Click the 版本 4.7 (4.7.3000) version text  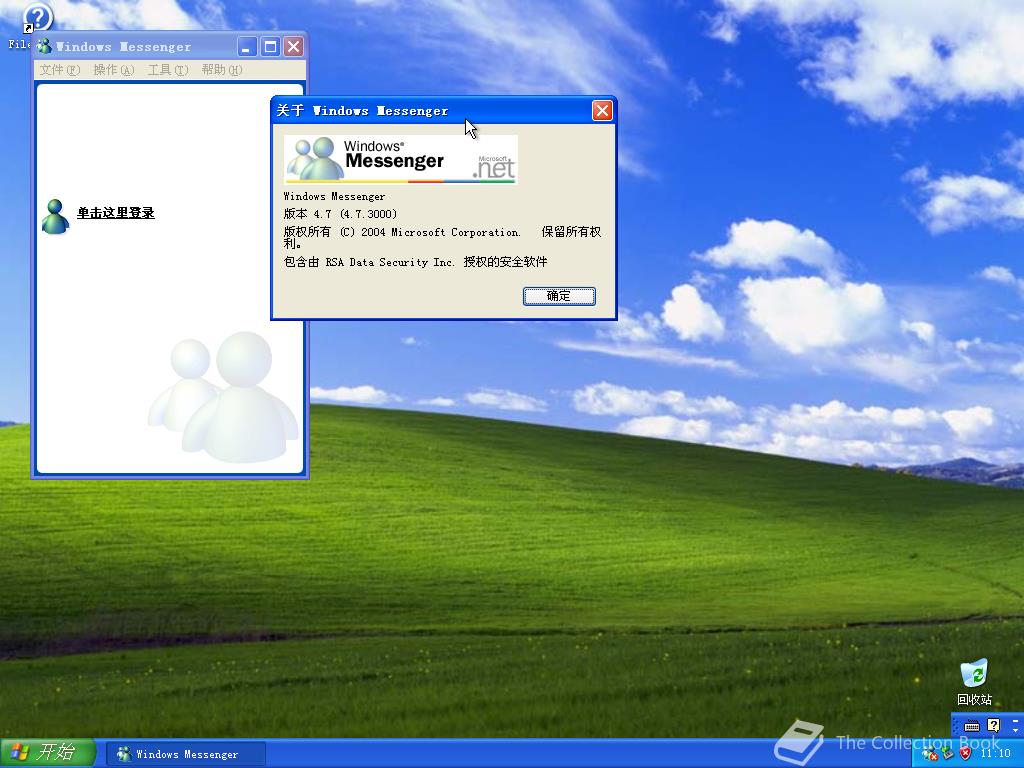click(340, 214)
